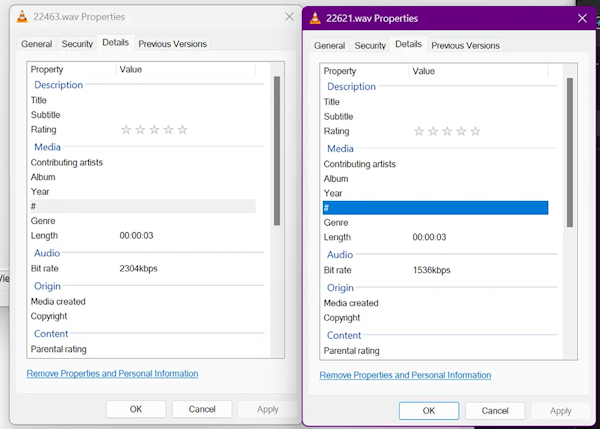Click OK button in 22621.wav Properties
Screen dimensions: 600x429
click(429, 411)
